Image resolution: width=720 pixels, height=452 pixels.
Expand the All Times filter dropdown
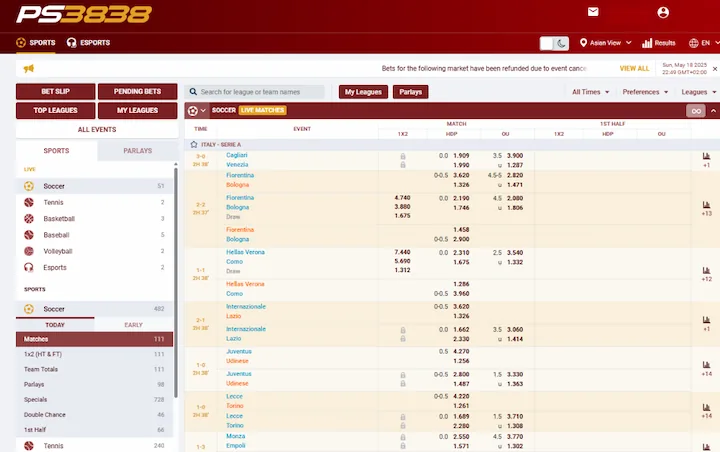588,92
